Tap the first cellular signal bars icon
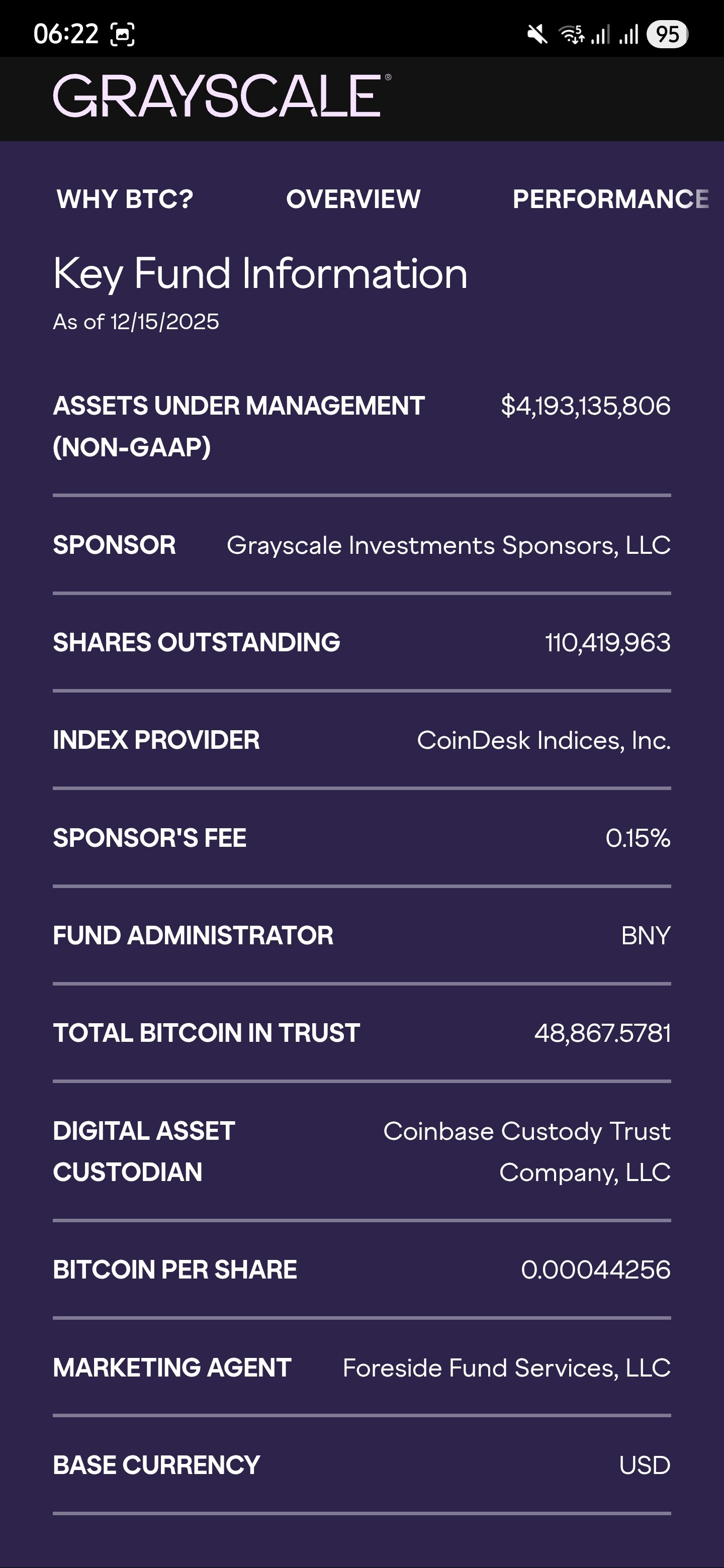 [600, 34]
